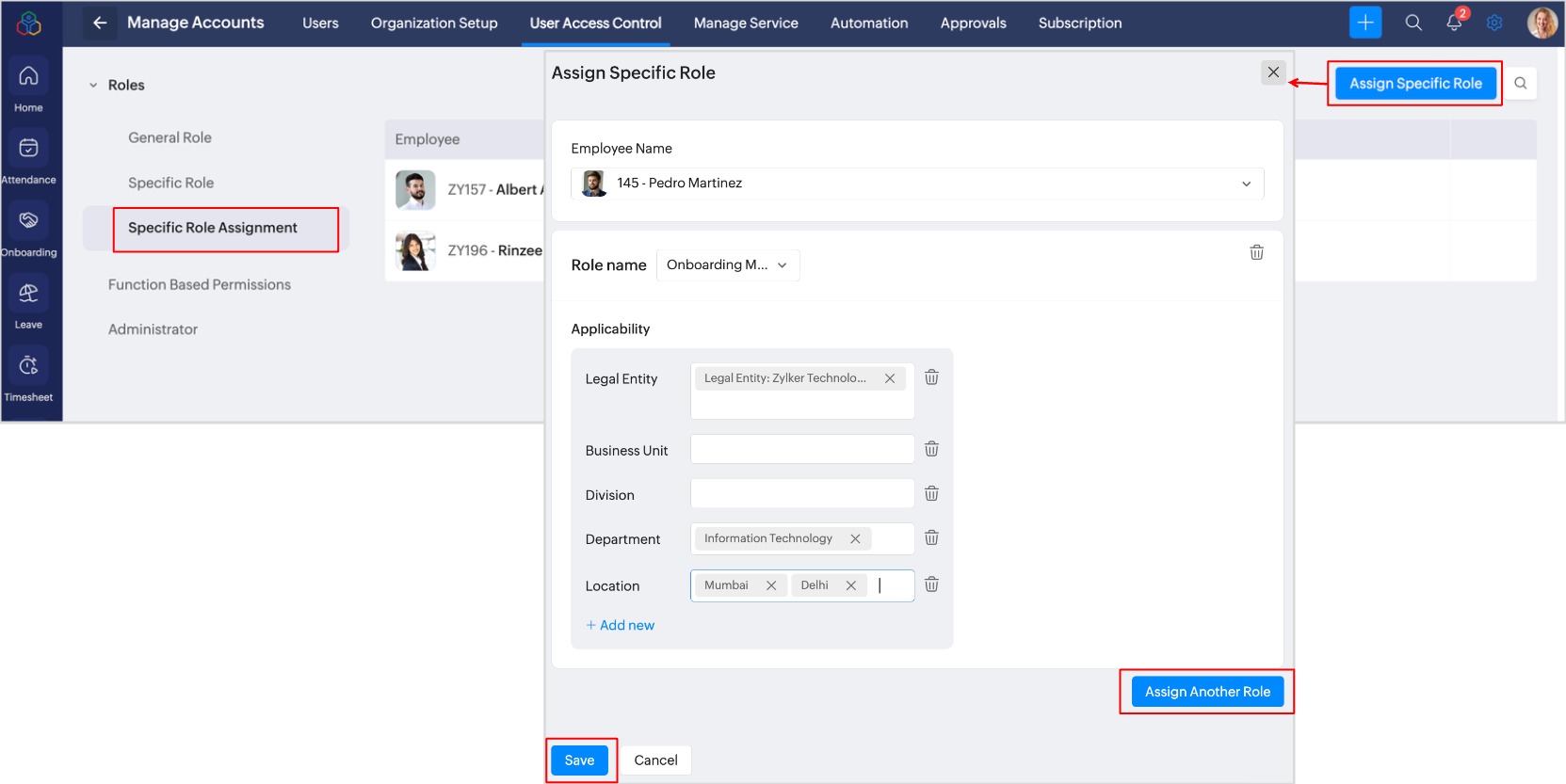
Task: View notifications via the bell icon
Action: [x=1455, y=22]
